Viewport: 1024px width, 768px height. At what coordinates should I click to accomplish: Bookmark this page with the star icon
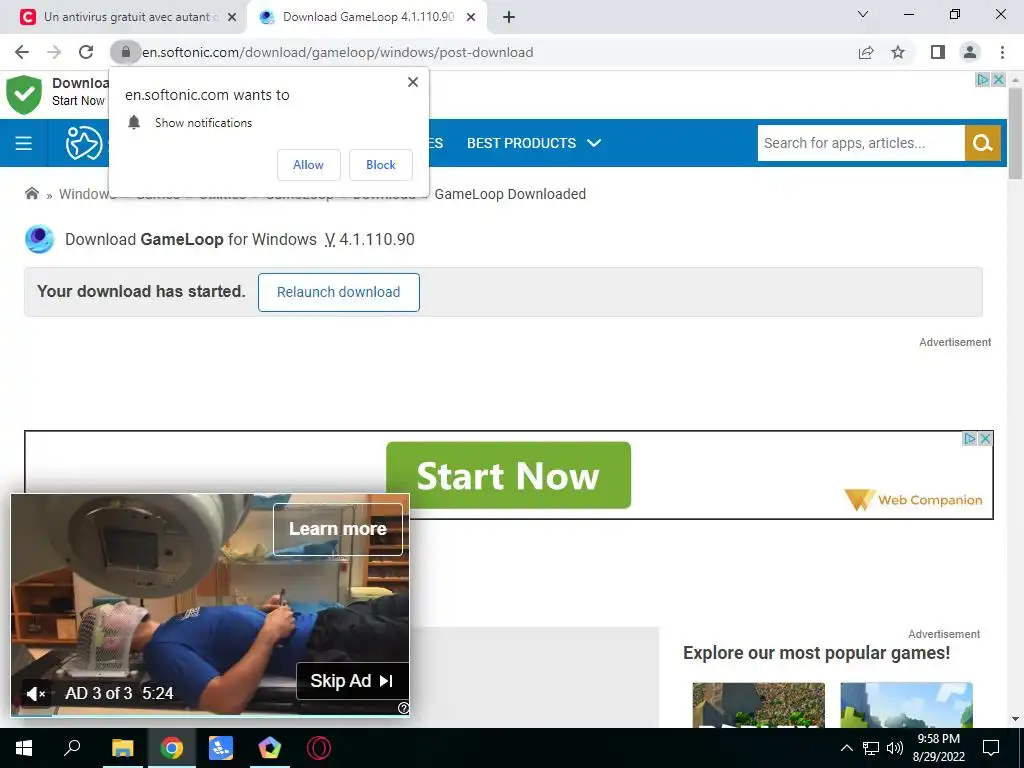[898, 52]
